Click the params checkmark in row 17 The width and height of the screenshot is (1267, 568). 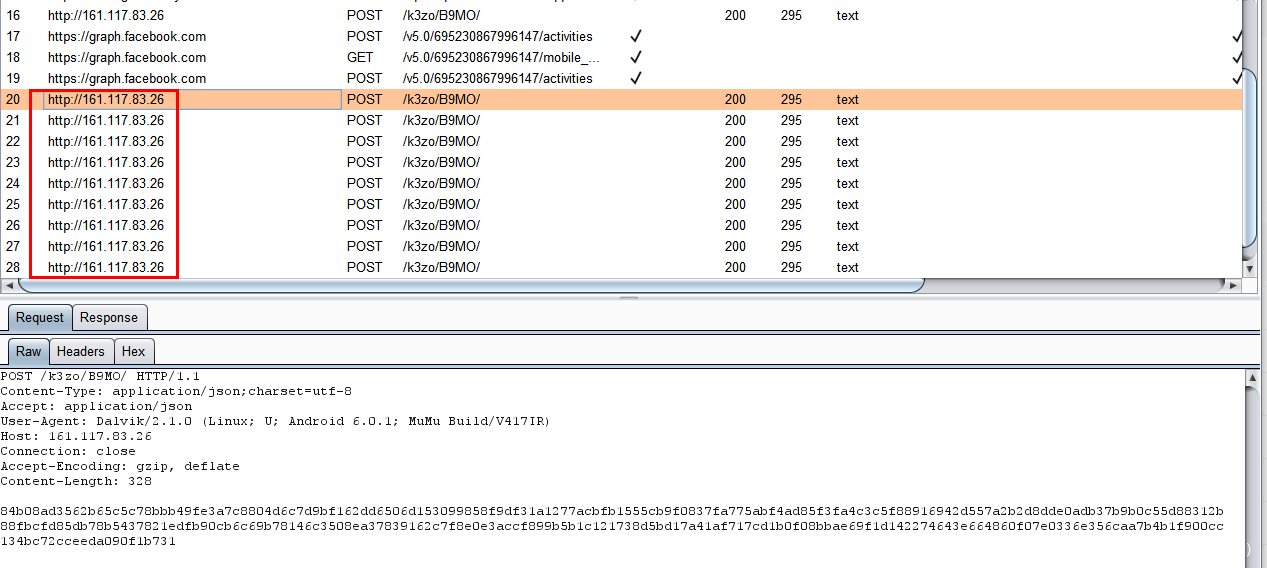pyautogui.click(x=635, y=36)
